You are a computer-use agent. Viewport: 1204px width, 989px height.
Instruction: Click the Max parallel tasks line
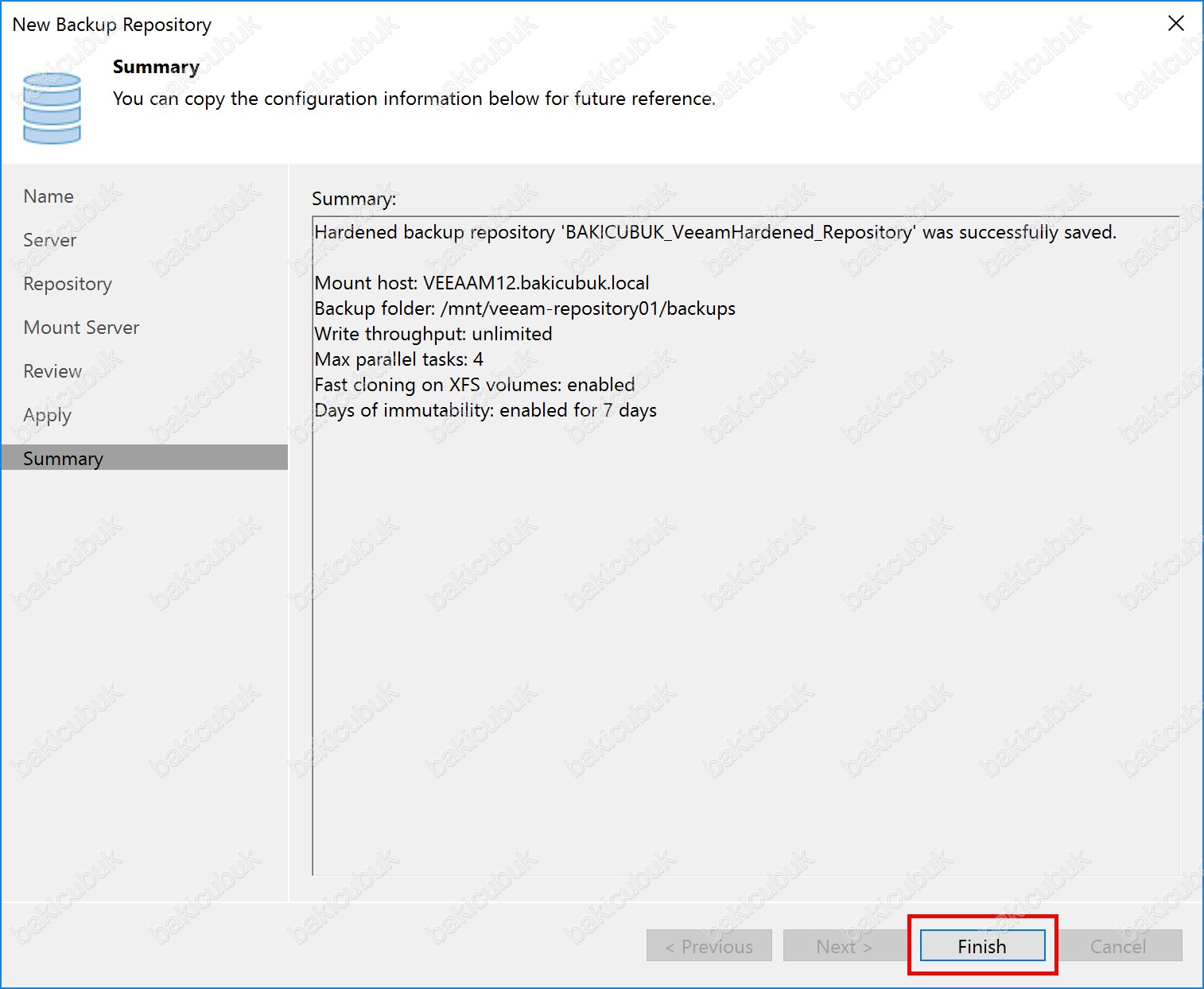(x=399, y=359)
